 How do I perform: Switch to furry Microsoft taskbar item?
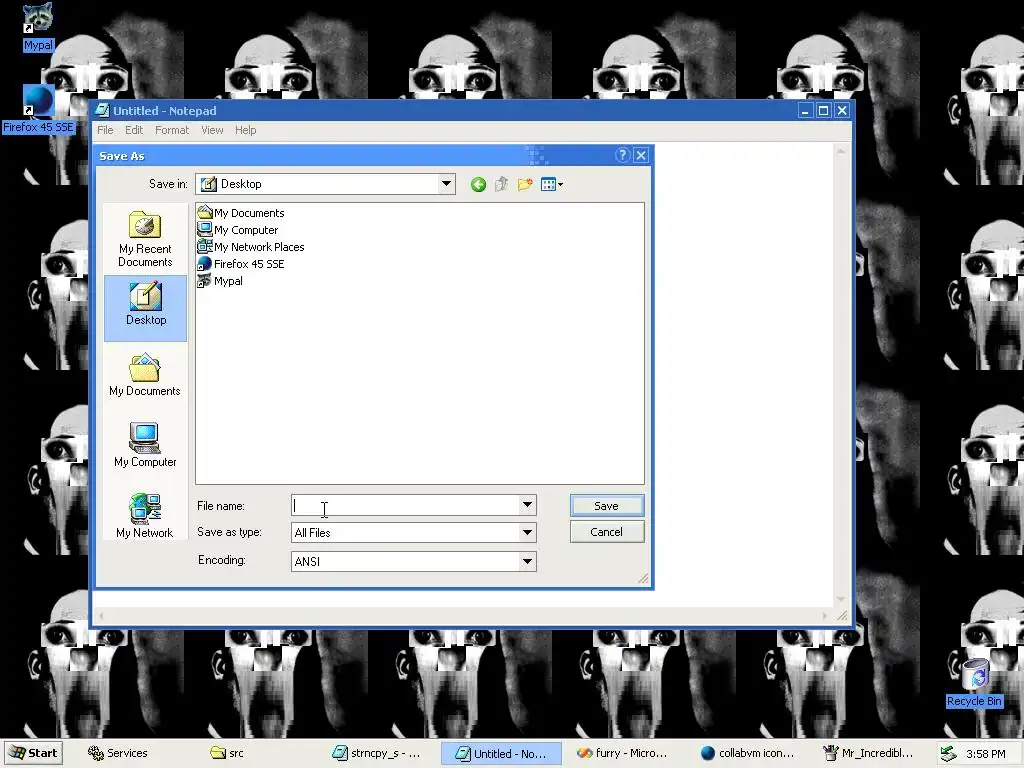[x=622, y=753]
